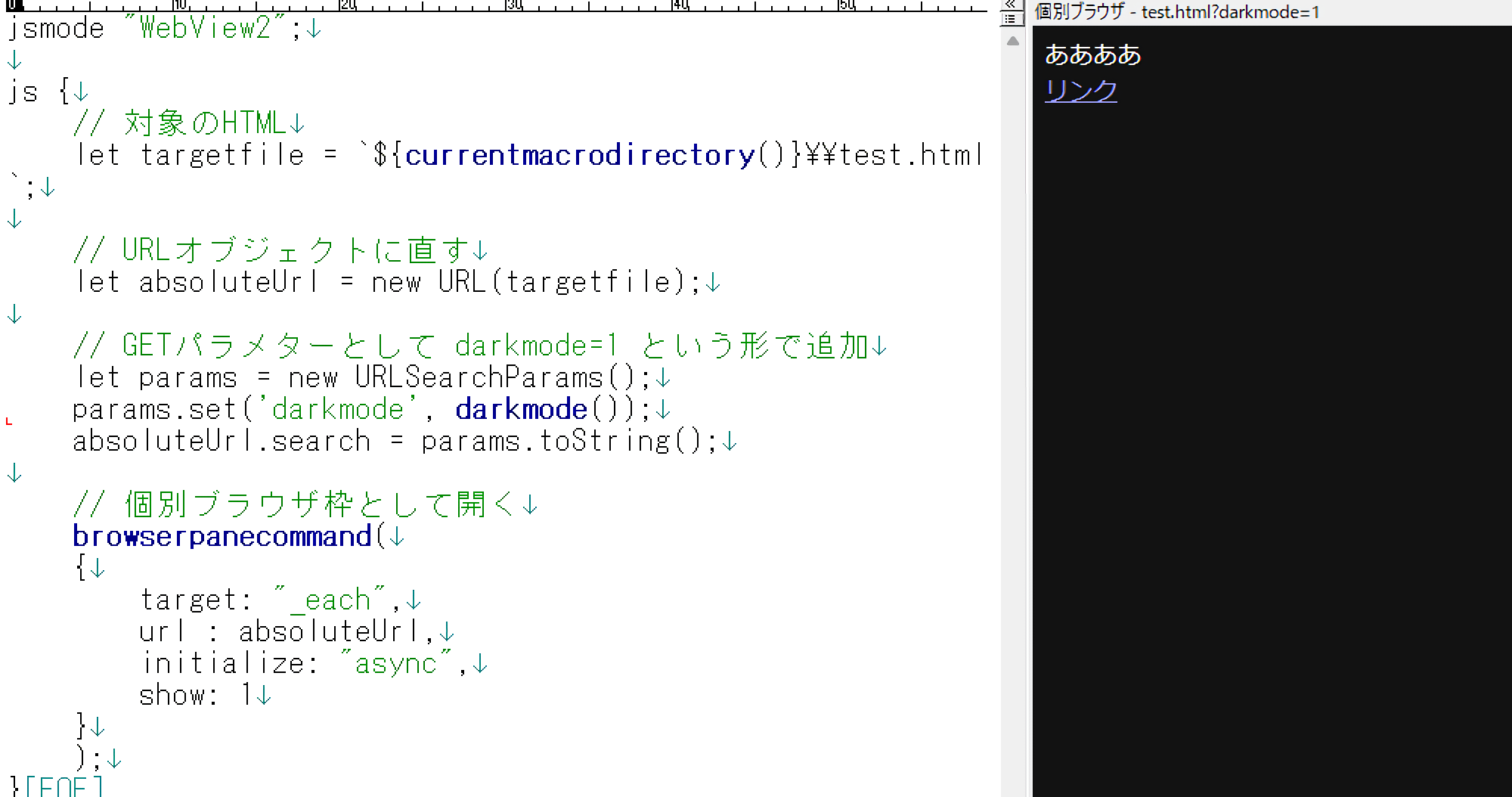Click on the jsmode "WebView2" line
The width and height of the screenshot is (1512, 797).
point(151,29)
